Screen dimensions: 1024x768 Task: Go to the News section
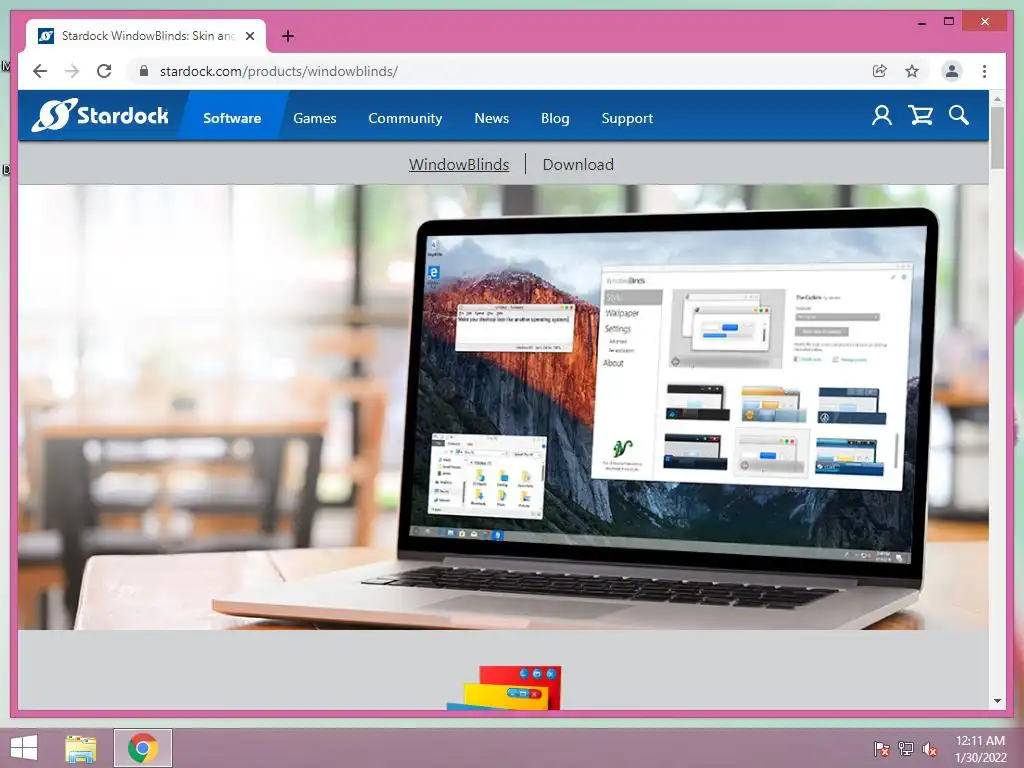[492, 118]
